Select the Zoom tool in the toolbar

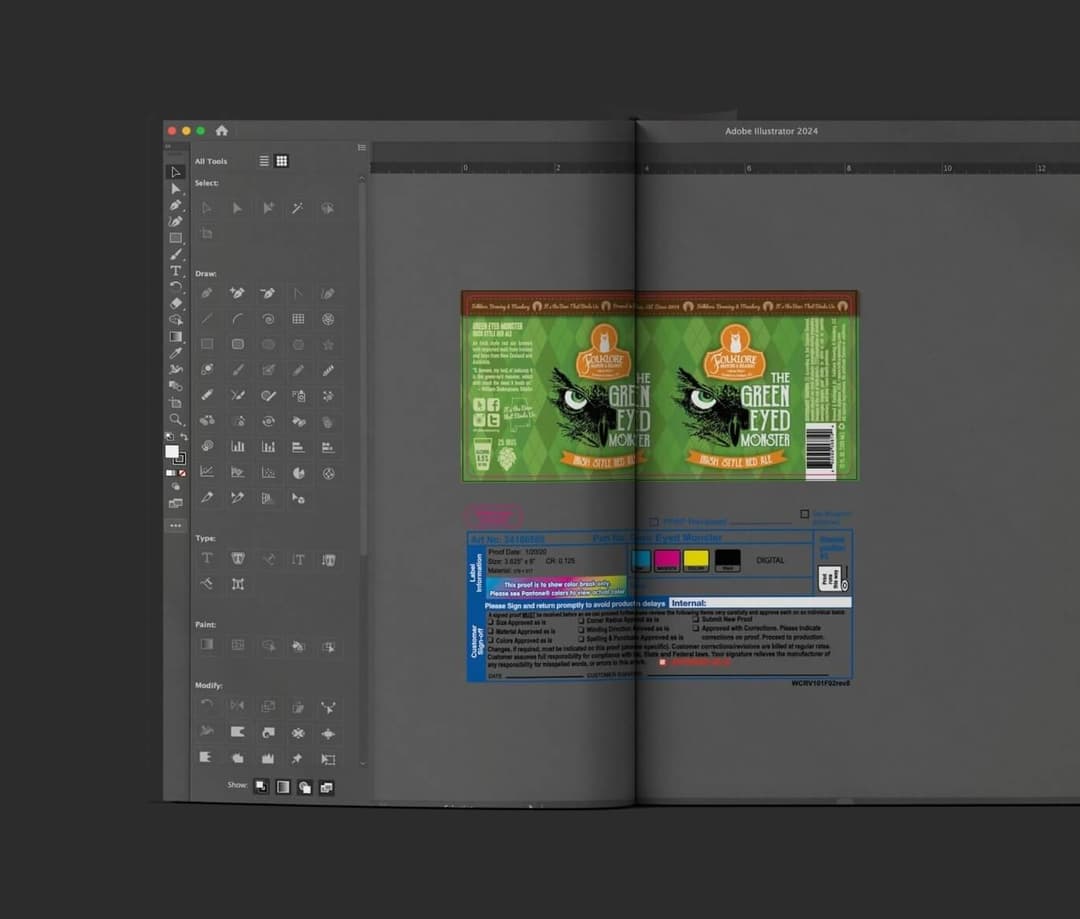[176, 420]
